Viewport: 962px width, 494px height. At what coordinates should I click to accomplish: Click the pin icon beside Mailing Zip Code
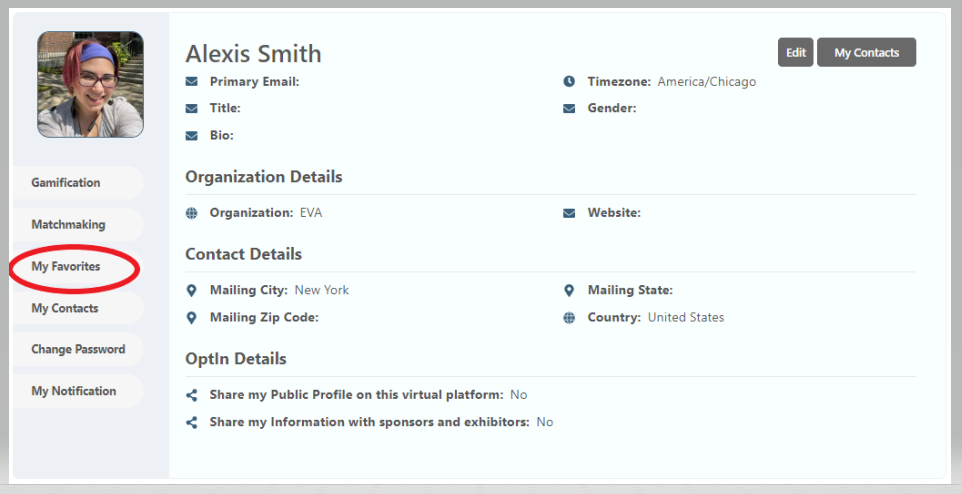[191, 317]
